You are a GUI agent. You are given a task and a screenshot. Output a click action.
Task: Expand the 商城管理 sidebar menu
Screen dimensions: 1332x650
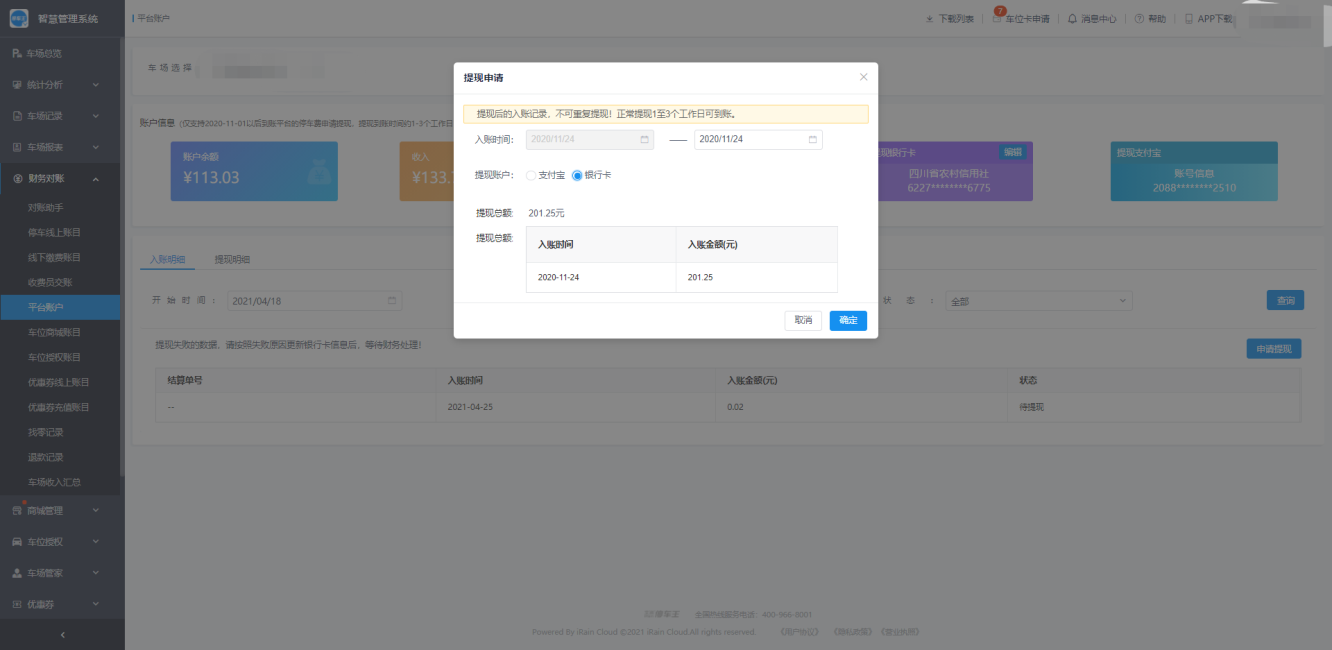60,511
